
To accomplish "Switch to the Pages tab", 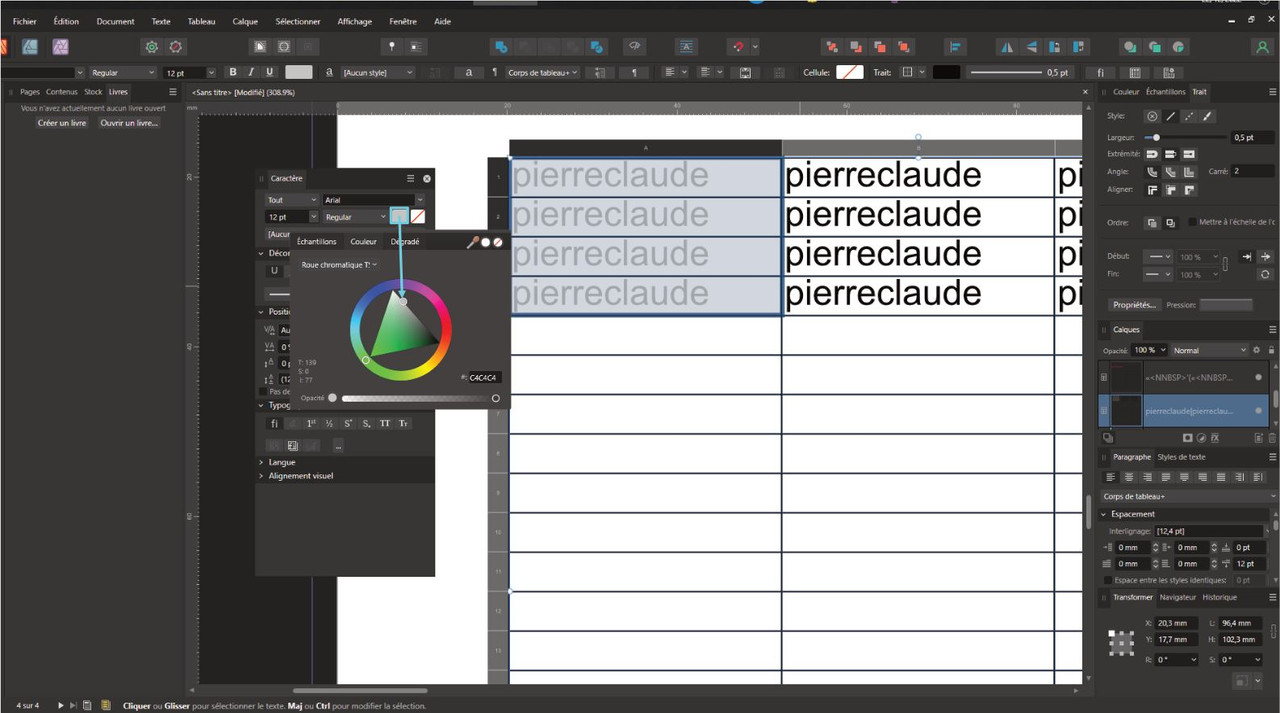I will pos(30,92).
